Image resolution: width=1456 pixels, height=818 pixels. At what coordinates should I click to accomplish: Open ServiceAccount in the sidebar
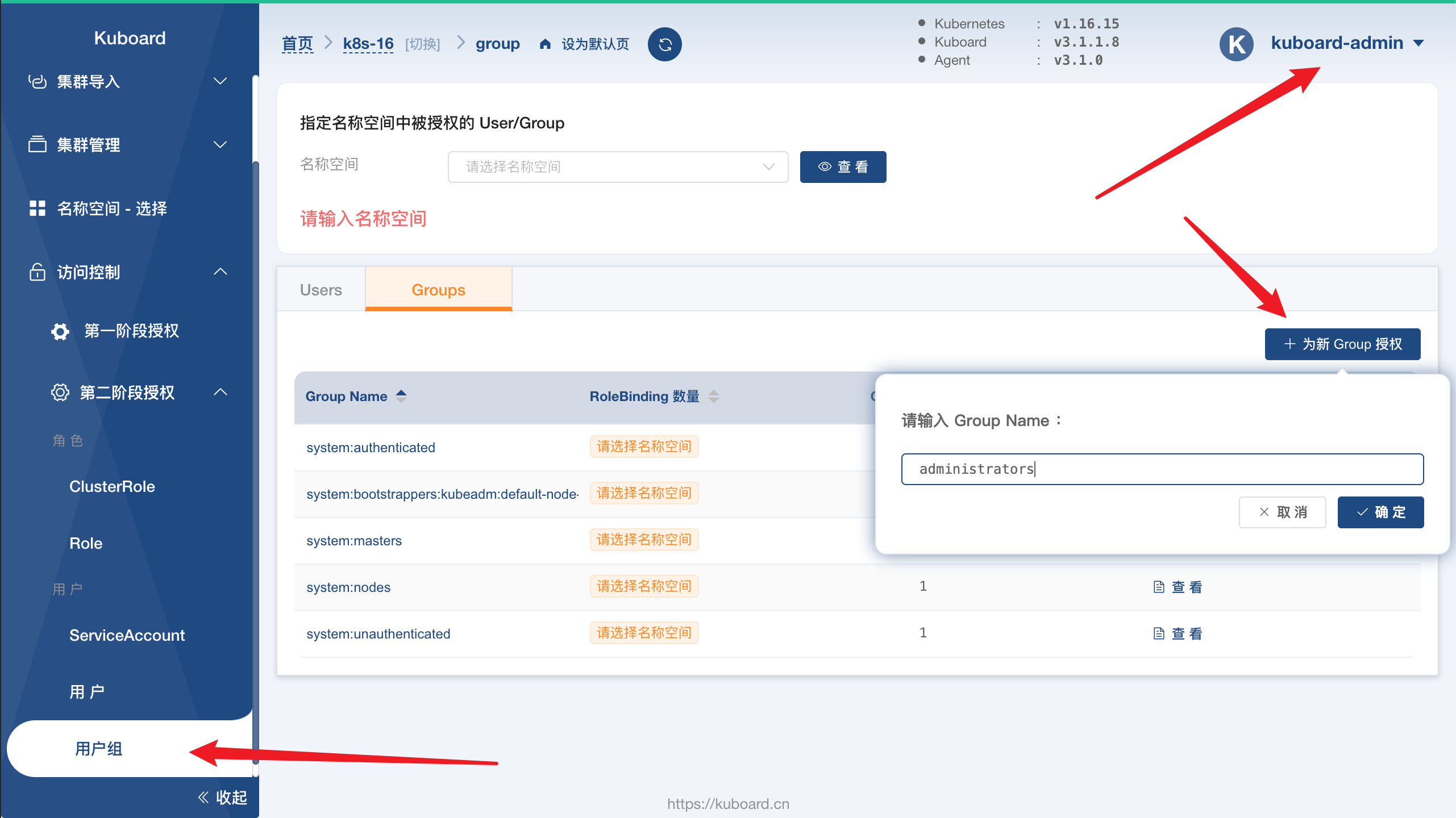coord(127,636)
